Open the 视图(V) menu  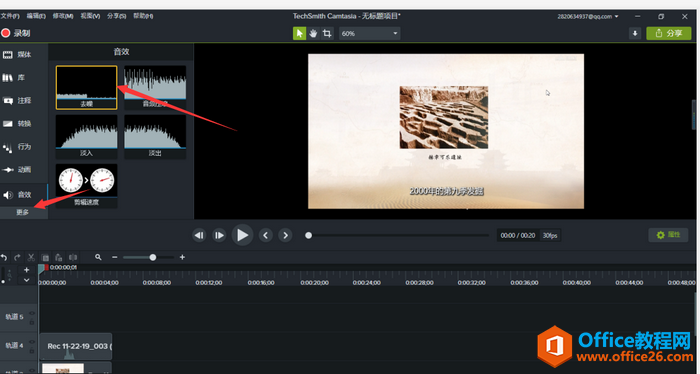(90, 16)
